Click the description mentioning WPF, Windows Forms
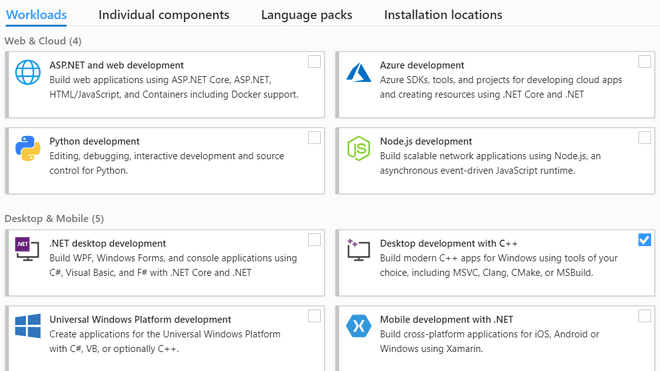This screenshot has height=371, width=660. pyautogui.click(x=173, y=265)
